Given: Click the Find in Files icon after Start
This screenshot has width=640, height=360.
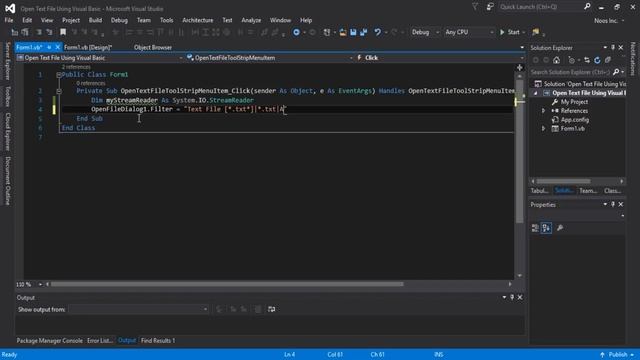Looking at the screenshot, I should [536, 32].
